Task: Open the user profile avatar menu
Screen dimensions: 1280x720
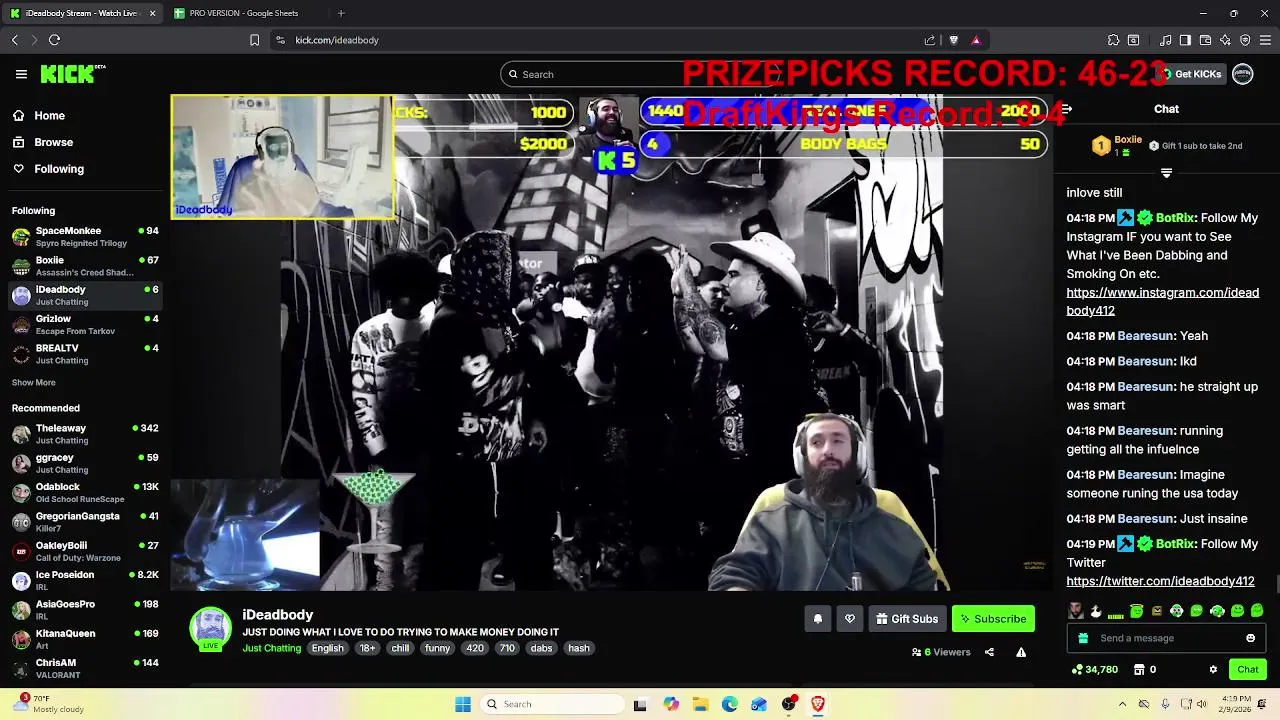Action: point(1243,74)
